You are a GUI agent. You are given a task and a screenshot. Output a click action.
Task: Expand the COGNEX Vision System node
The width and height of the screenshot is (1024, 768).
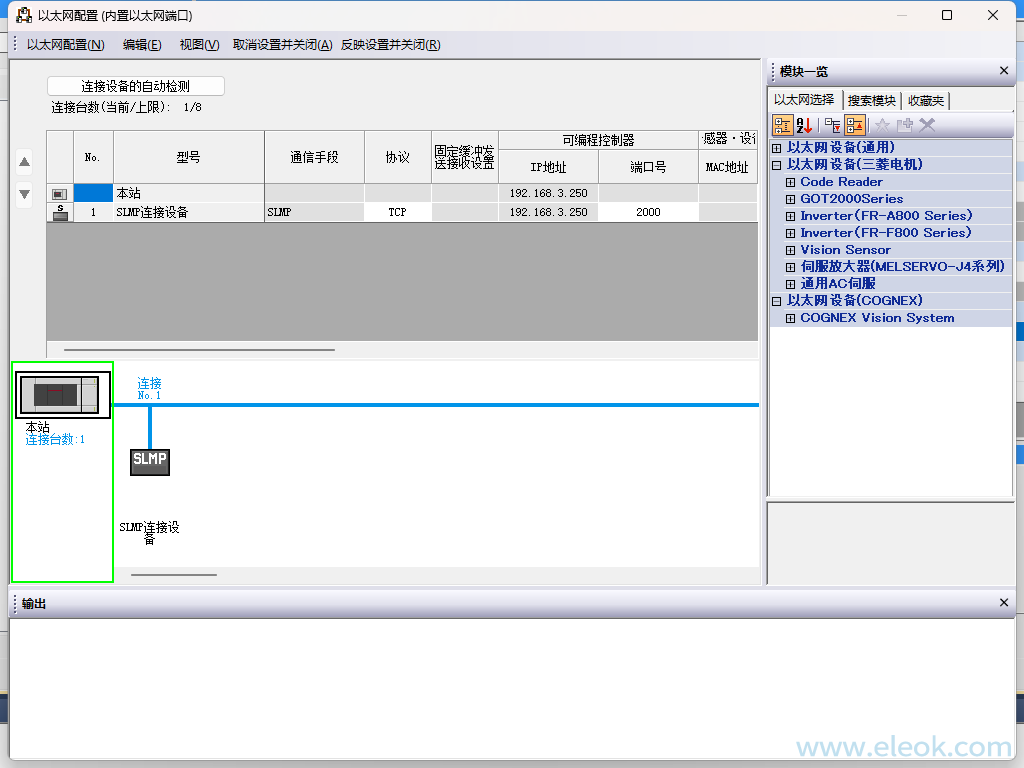(x=790, y=318)
